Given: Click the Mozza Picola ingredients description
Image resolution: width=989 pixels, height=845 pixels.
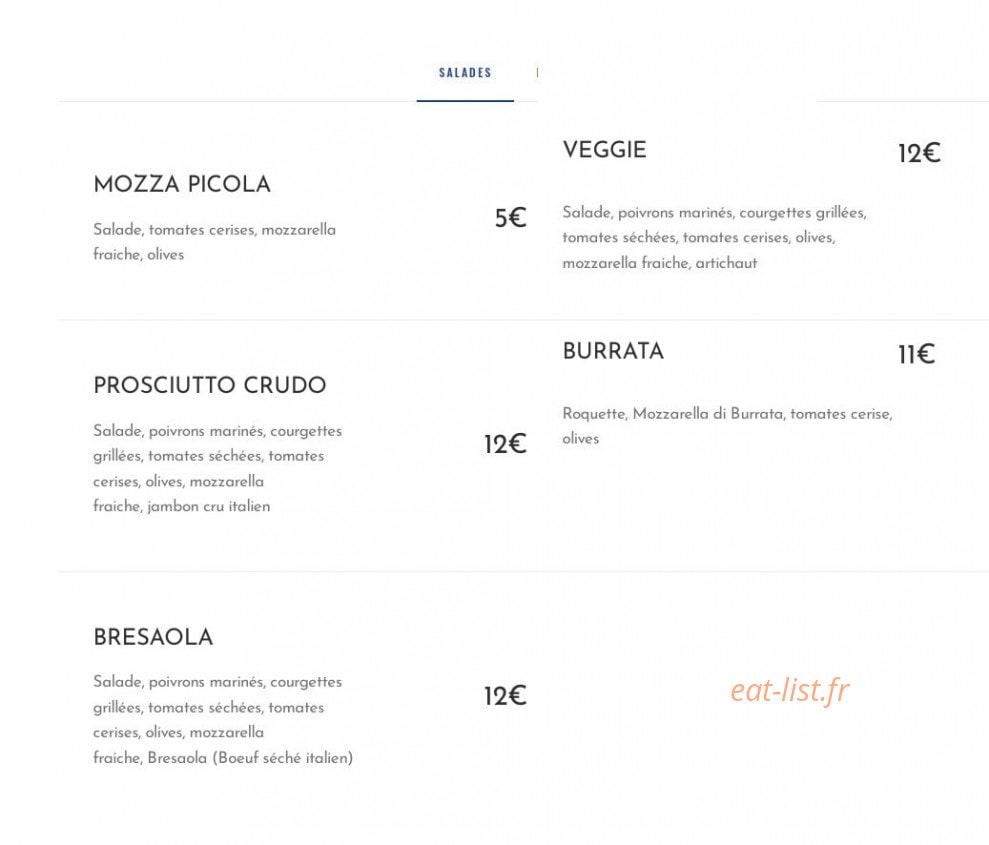Looking at the screenshot, I should pyautogui.click(x=214, y=242).
